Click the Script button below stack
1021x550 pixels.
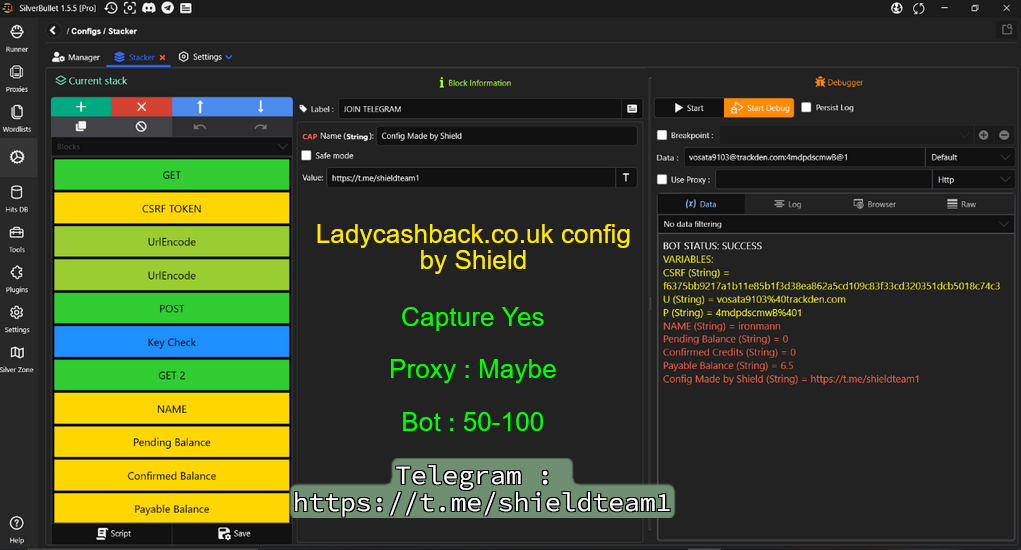click(113, 533)
